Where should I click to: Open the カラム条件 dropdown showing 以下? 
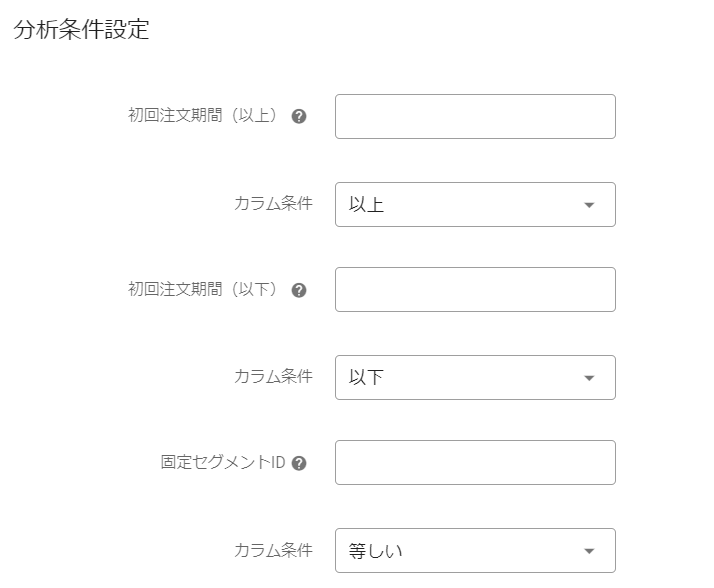(x=475, y=377)
